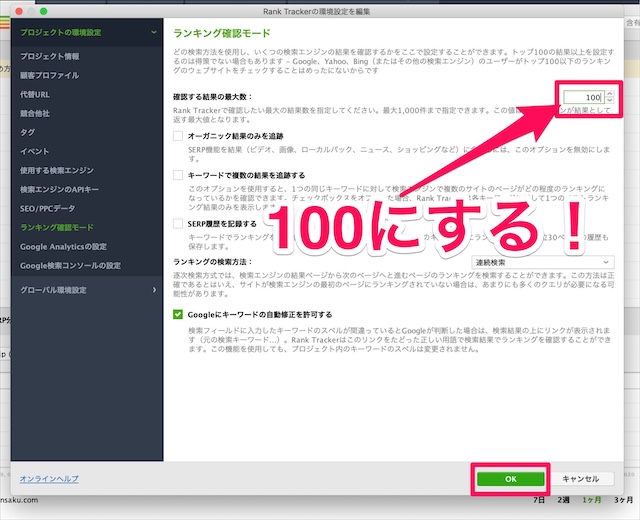The width and height of the screenshot is (640, 520).
Task: Select the 2週 range in the background window
Action: [x=563, y=500]
